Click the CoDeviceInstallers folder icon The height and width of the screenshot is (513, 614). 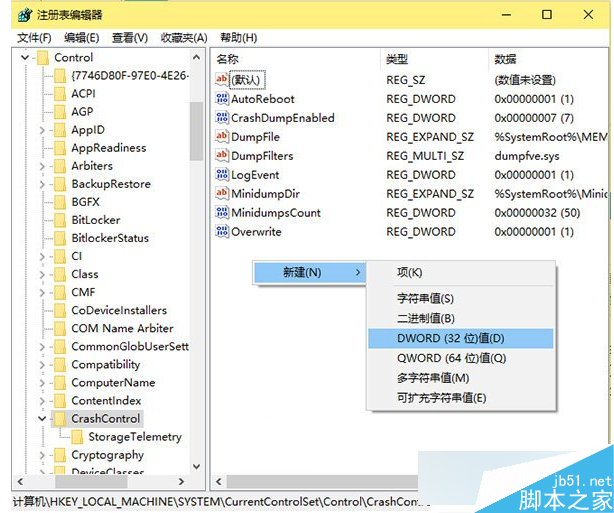click(x=60, y=311)
